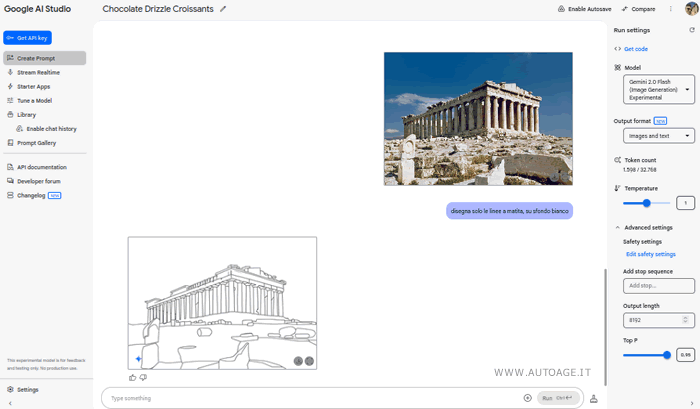Open the user profile avatar
700x409 pixels.
(690, 9)
